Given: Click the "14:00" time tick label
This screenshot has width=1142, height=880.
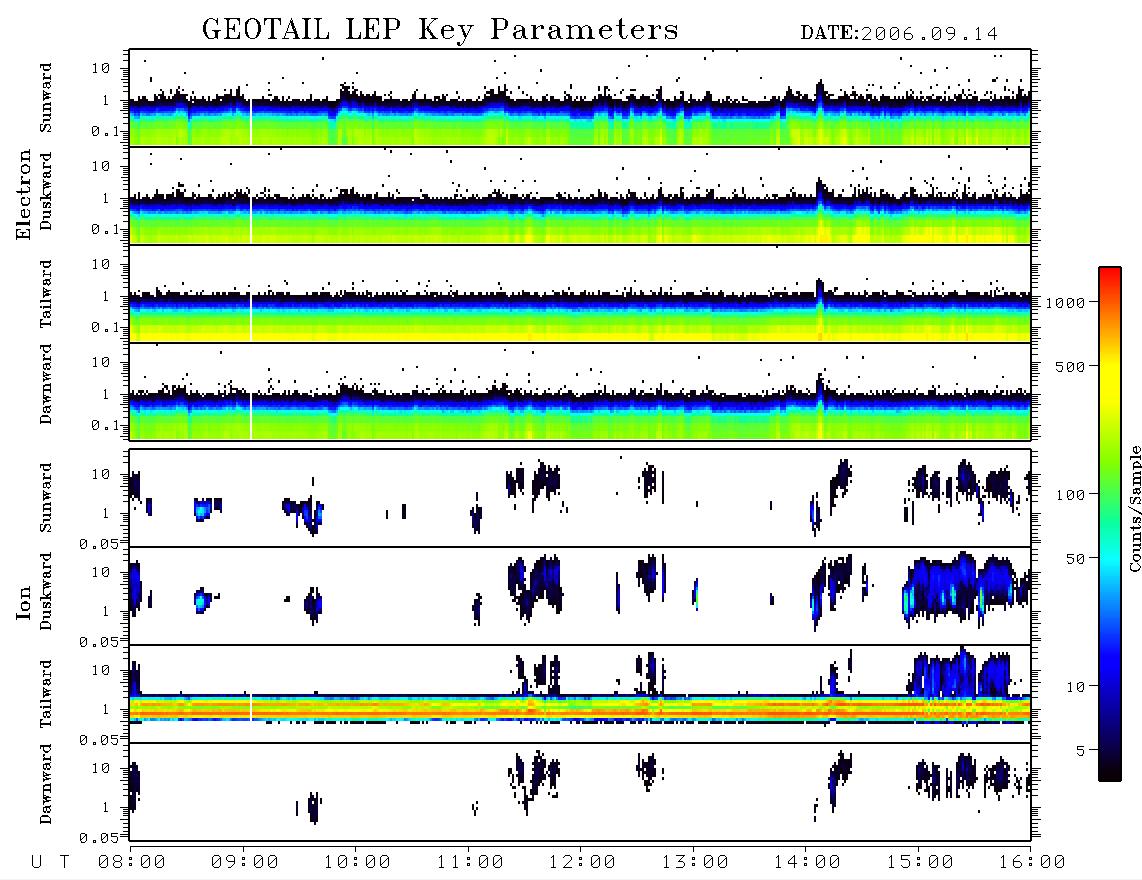Looking at the screenshot, I should tap(807, 863).
